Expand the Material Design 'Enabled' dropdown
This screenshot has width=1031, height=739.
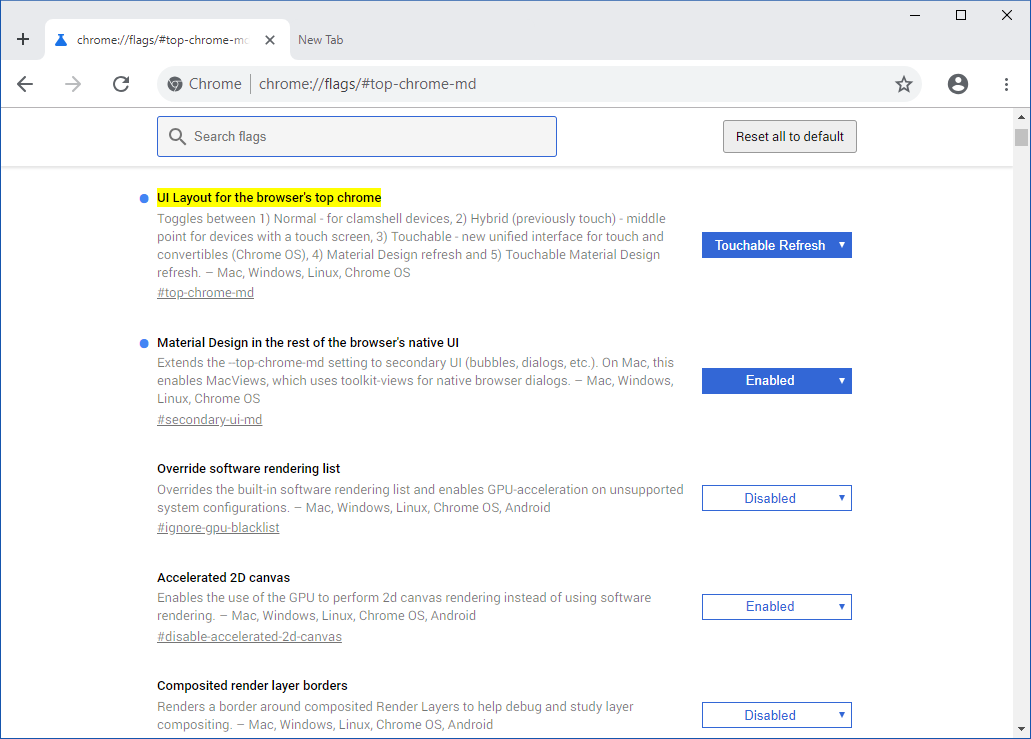coord(776,381)
